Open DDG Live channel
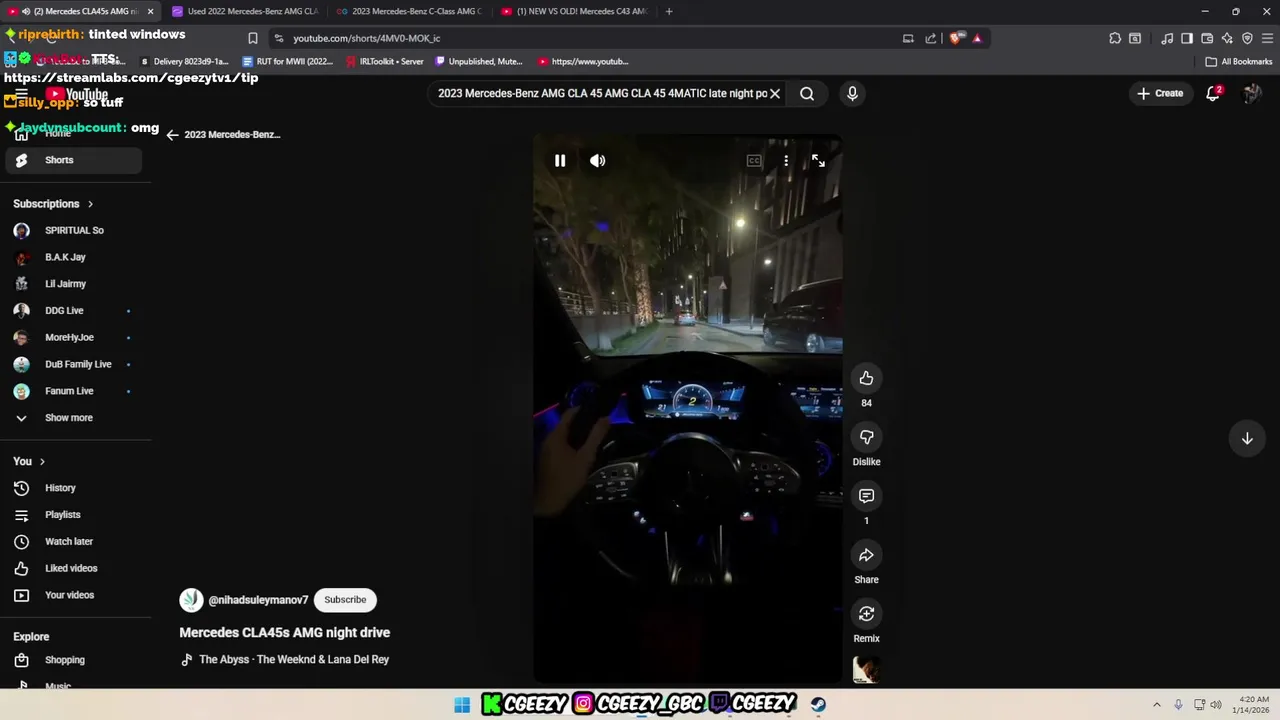The image size is (1280, 720). point(73,311)
